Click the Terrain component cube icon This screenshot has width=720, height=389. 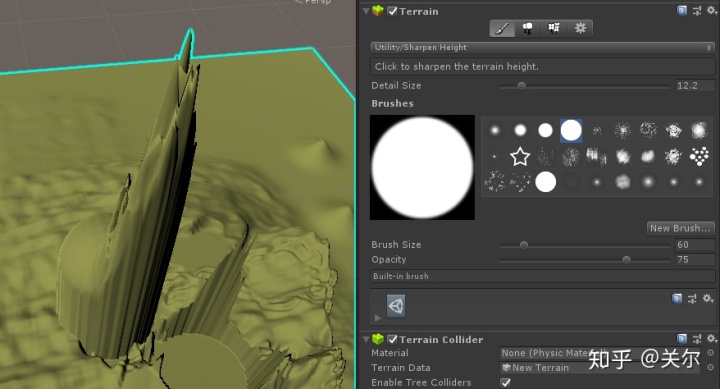tap(378, 11)
